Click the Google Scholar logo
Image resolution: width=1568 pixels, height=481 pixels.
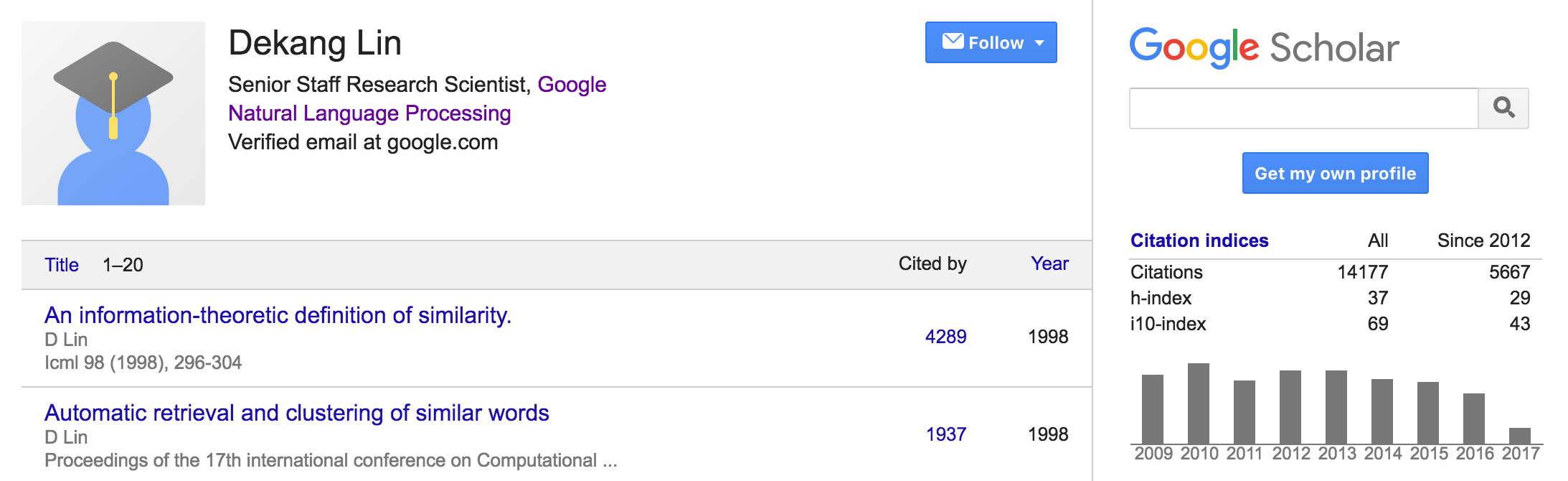1264,47
